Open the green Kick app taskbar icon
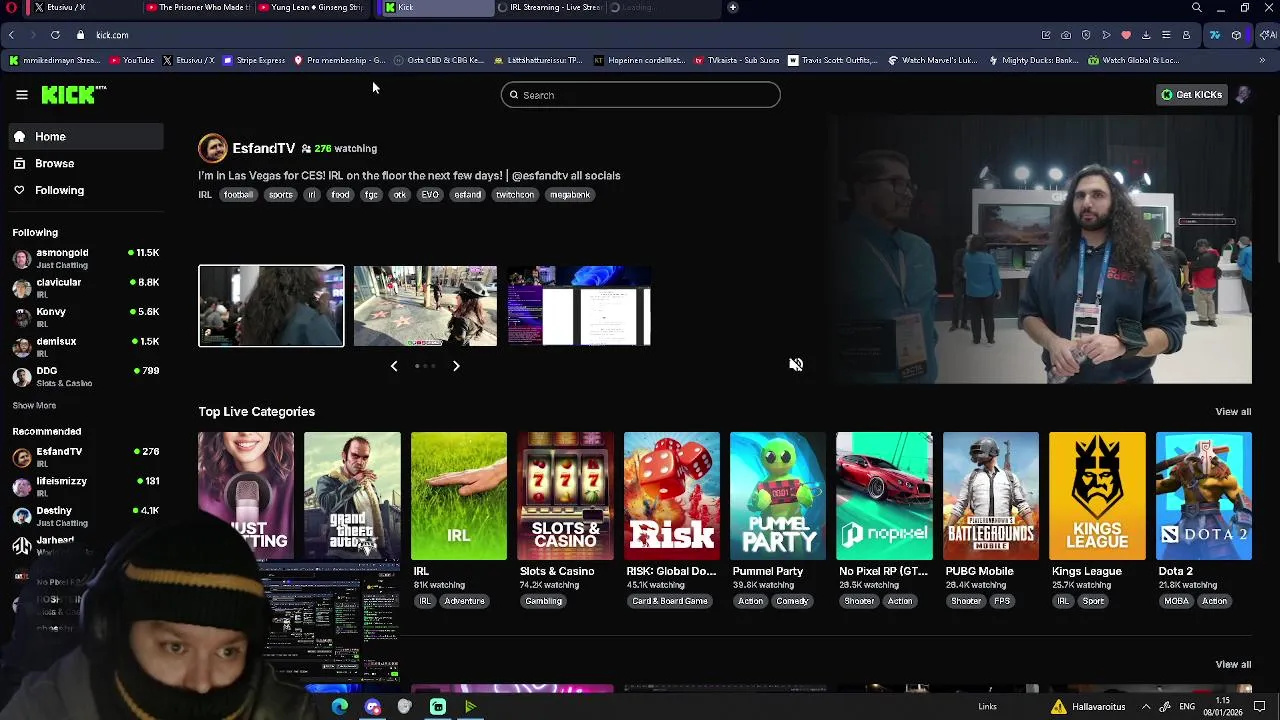This screenshot has width=1280, height=720. 438,707
